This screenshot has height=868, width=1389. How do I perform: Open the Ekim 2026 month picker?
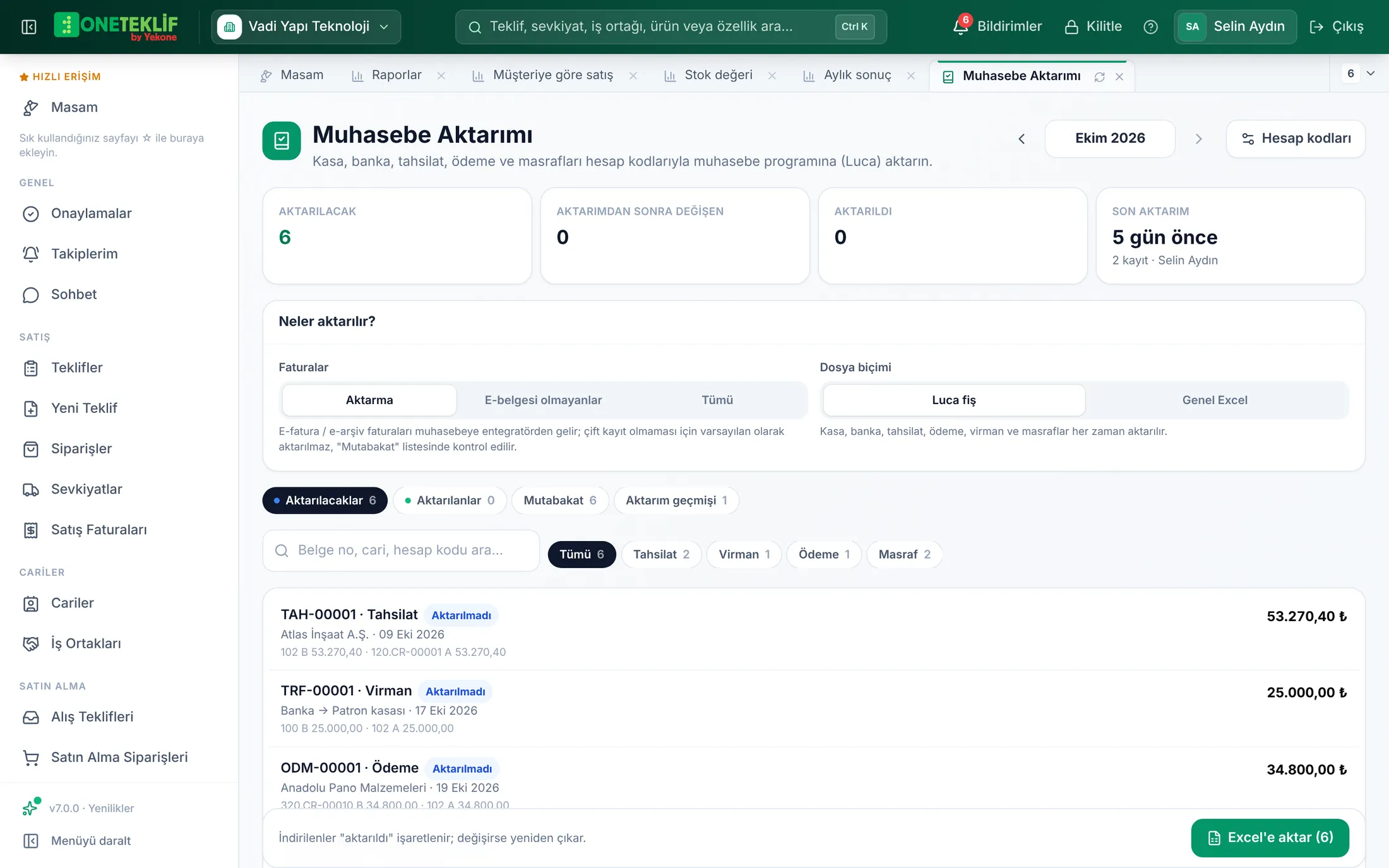pos(1110,138)
